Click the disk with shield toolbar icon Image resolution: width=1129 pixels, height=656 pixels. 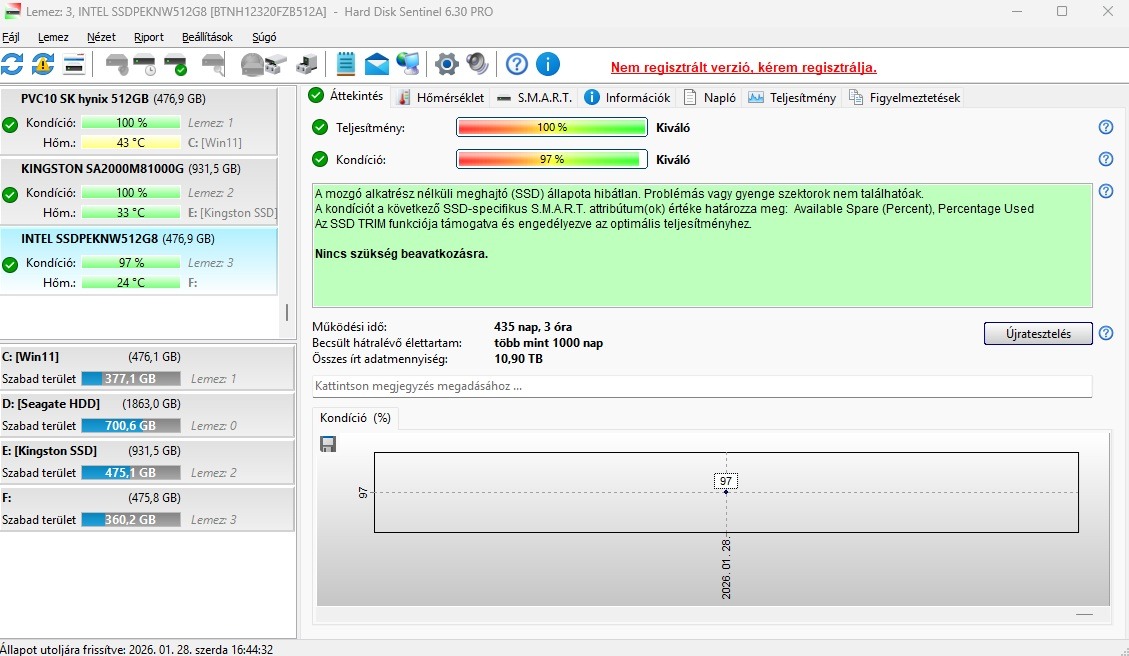[117, 65]
